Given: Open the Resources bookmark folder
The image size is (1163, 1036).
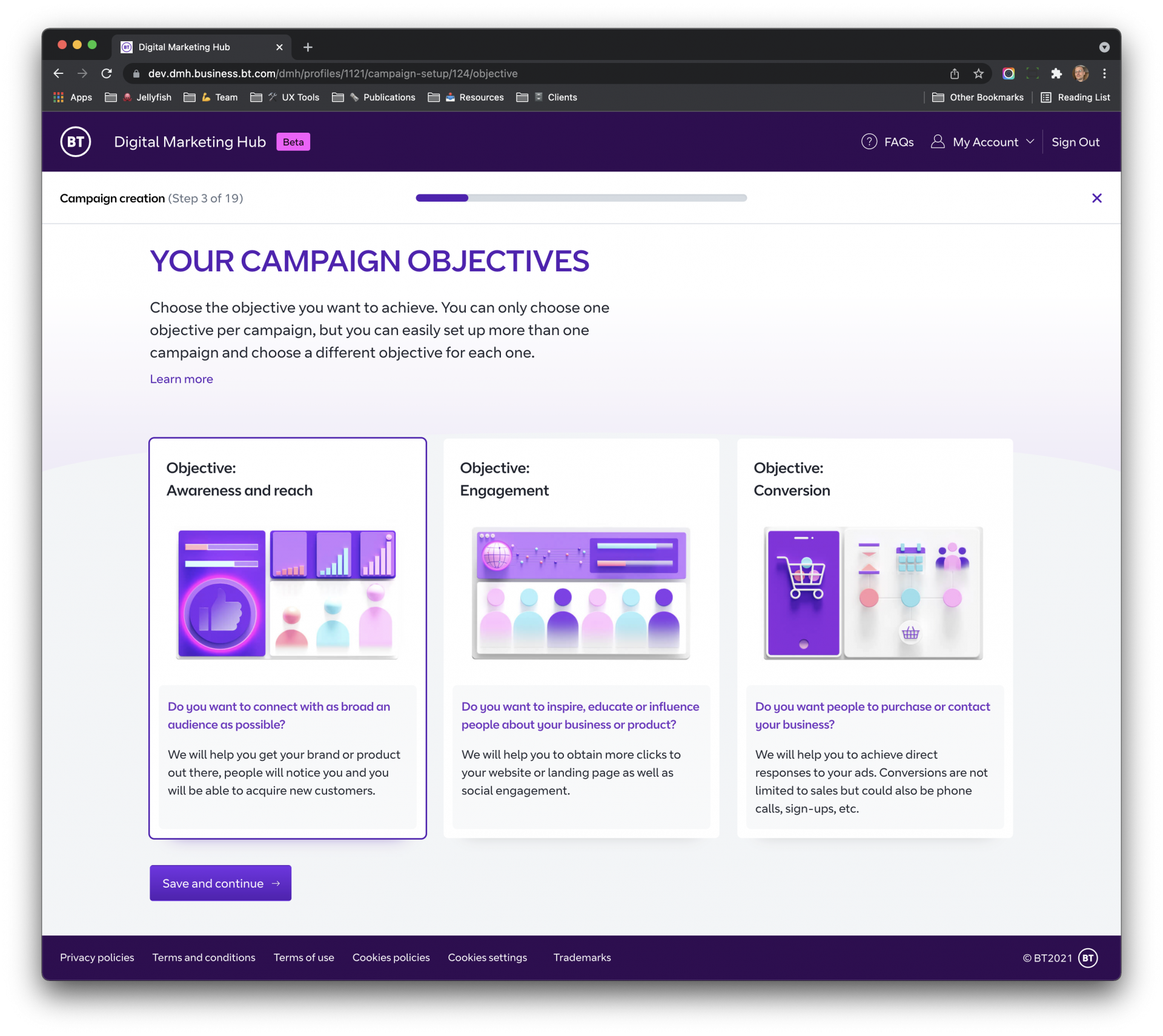Looking at the screenshot, I should pyautogui.click(x=465, y=98).
